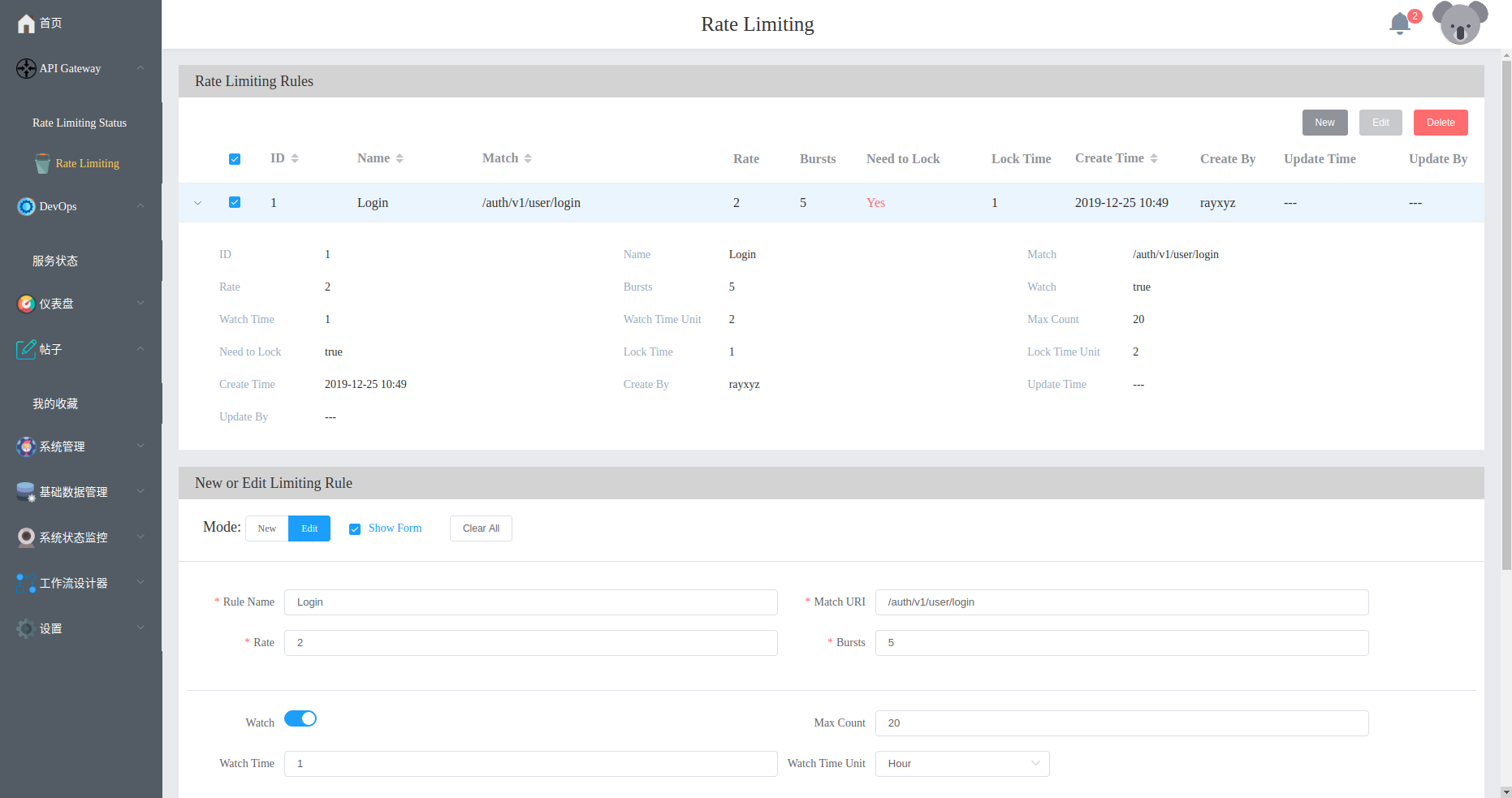Click the Show Form label
The height and width of the screenshot is (798, 1512).
click(395, 528)
